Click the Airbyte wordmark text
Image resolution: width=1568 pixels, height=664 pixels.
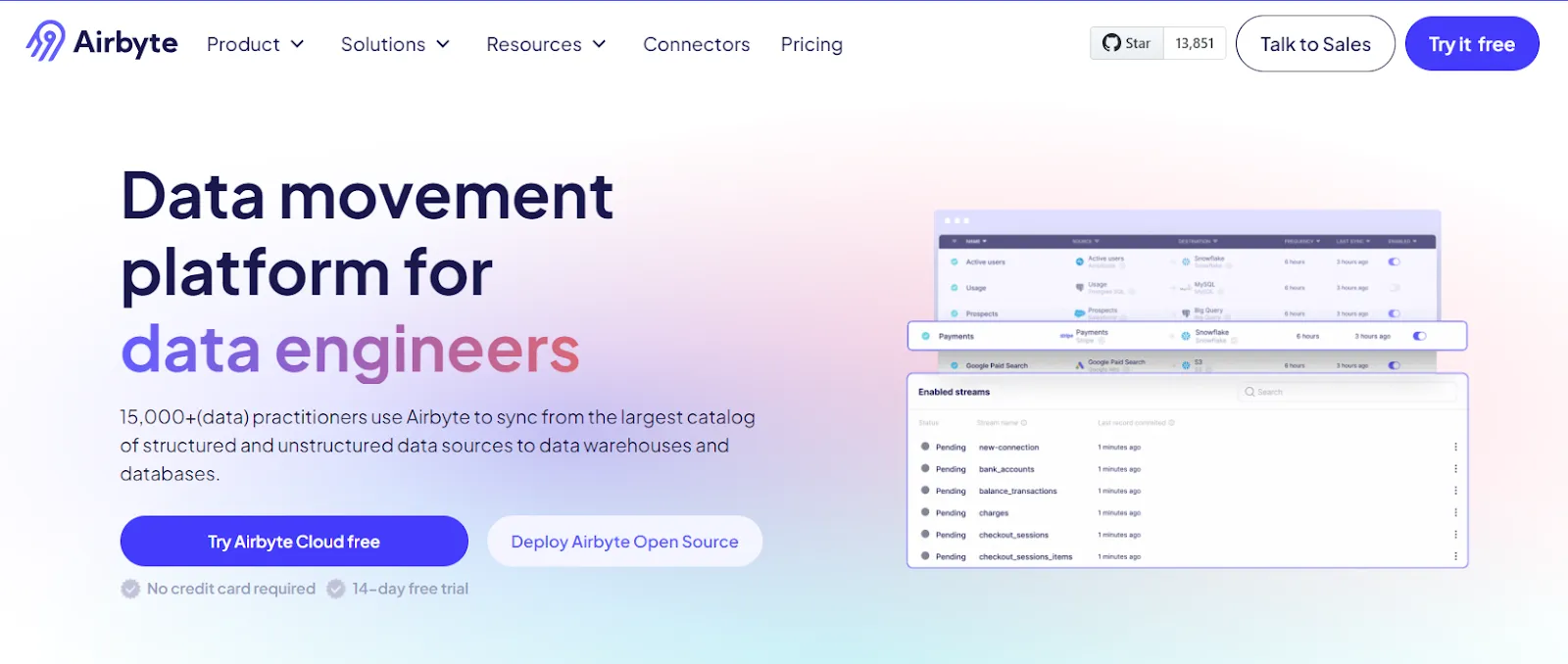coord(125,42)
